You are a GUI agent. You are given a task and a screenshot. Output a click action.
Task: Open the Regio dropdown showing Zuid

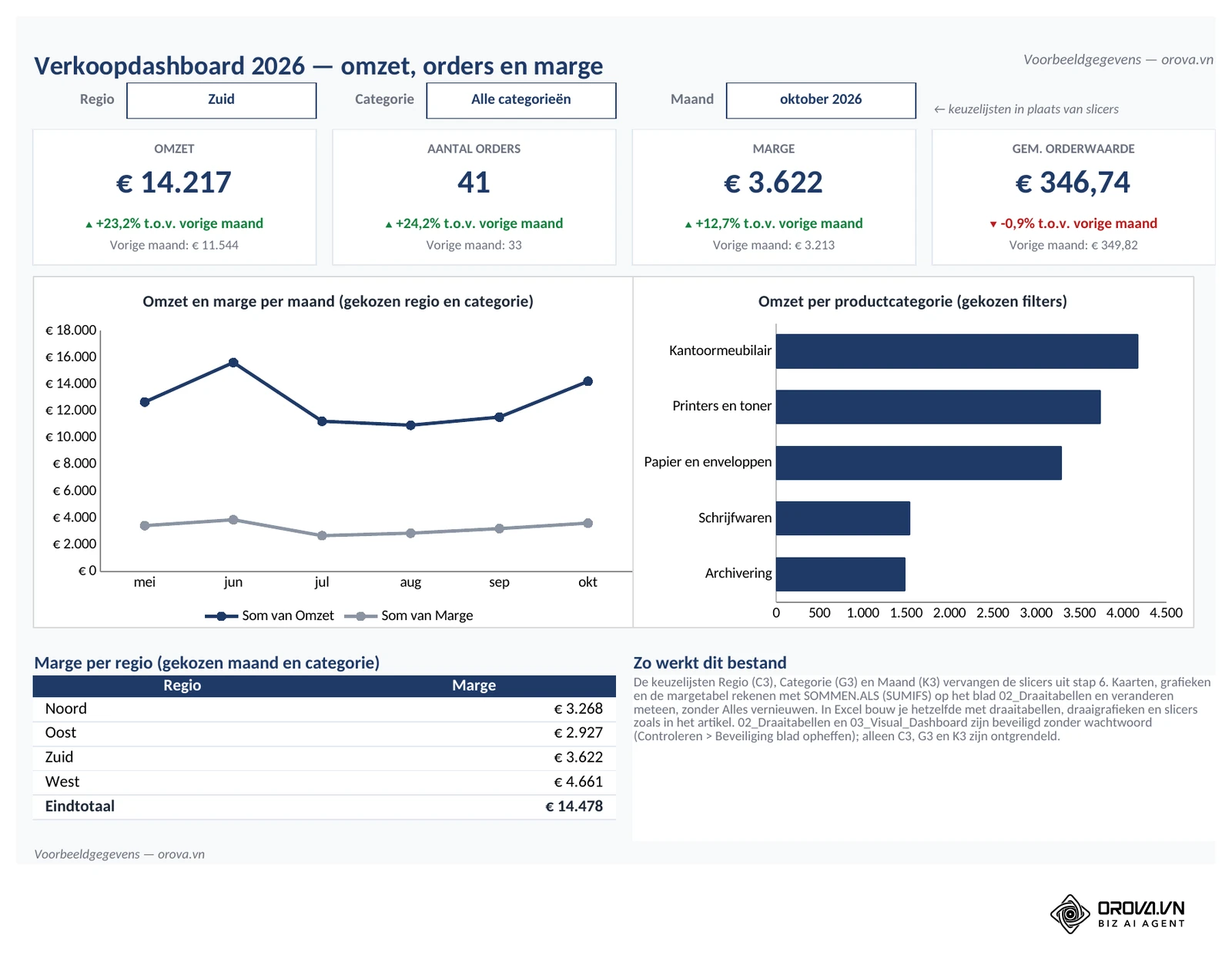pos(221,100)
